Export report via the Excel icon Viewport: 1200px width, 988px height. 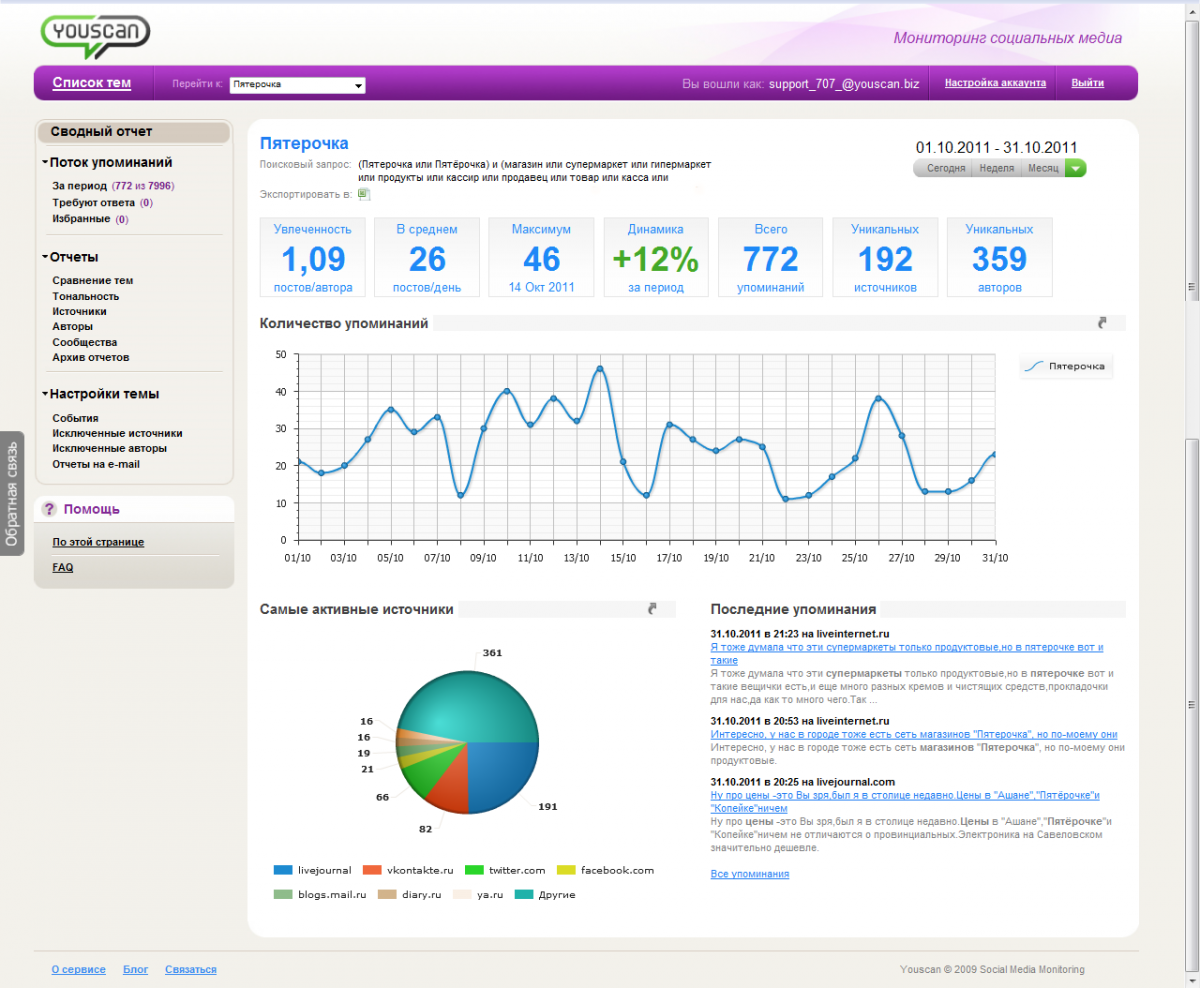(364, 194)
